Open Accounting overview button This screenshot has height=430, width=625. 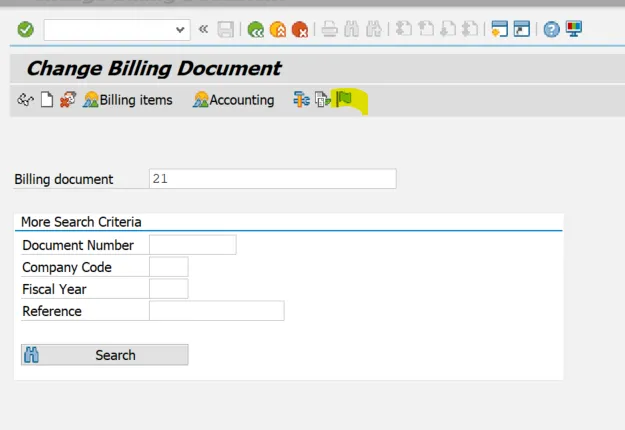[x=234, y=100]
